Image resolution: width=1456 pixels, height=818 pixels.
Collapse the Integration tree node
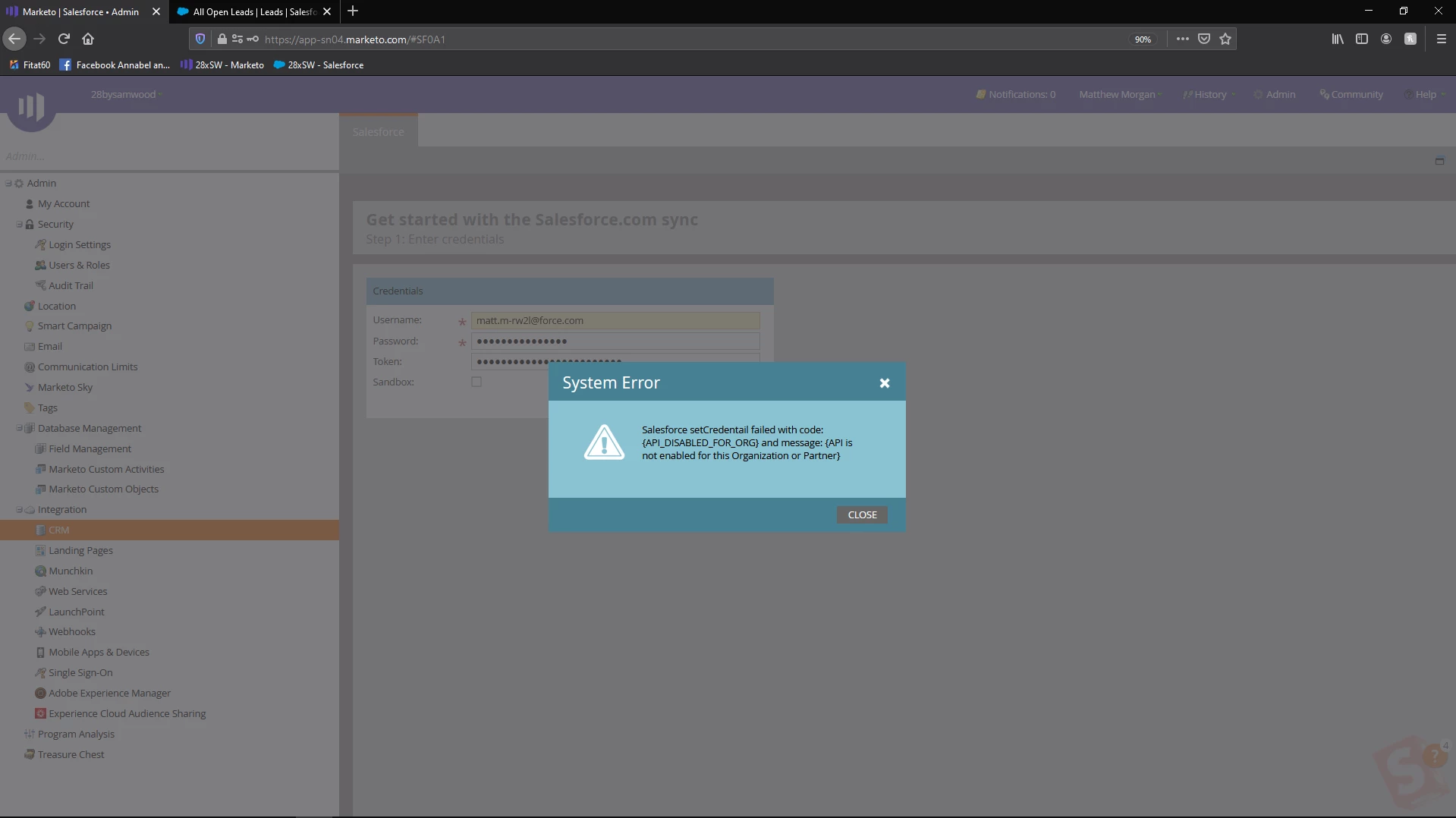click(x=19, y=509)
